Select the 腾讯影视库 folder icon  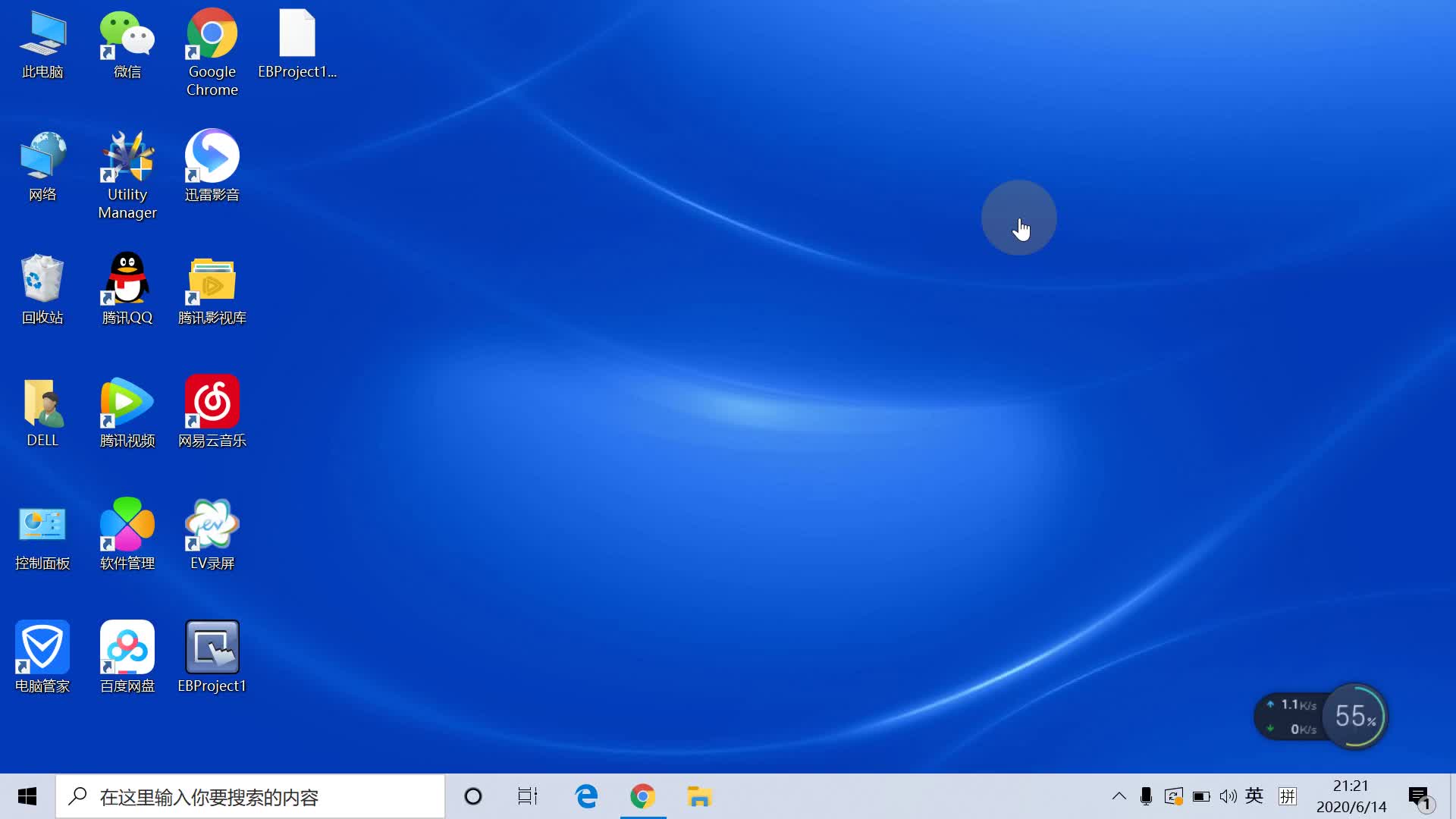tap(212, 290)
